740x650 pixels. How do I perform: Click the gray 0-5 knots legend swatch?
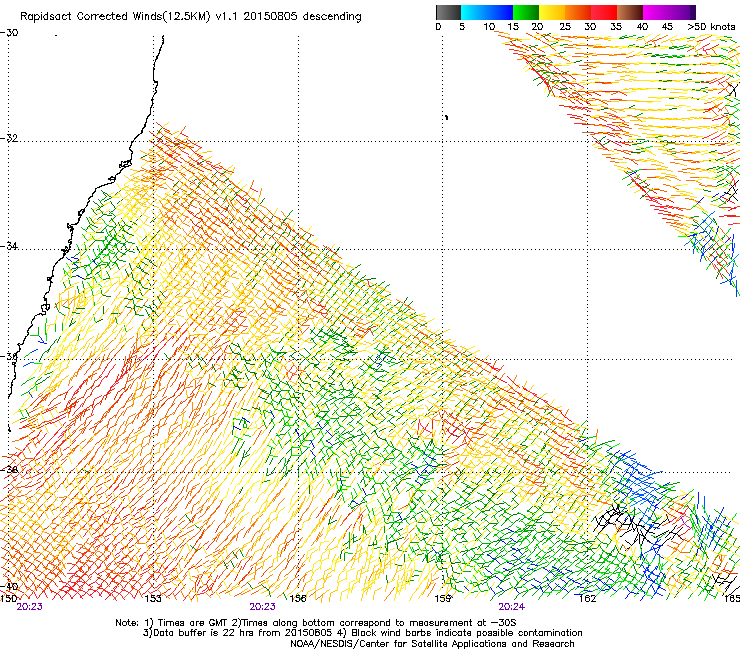coord(448,12)
